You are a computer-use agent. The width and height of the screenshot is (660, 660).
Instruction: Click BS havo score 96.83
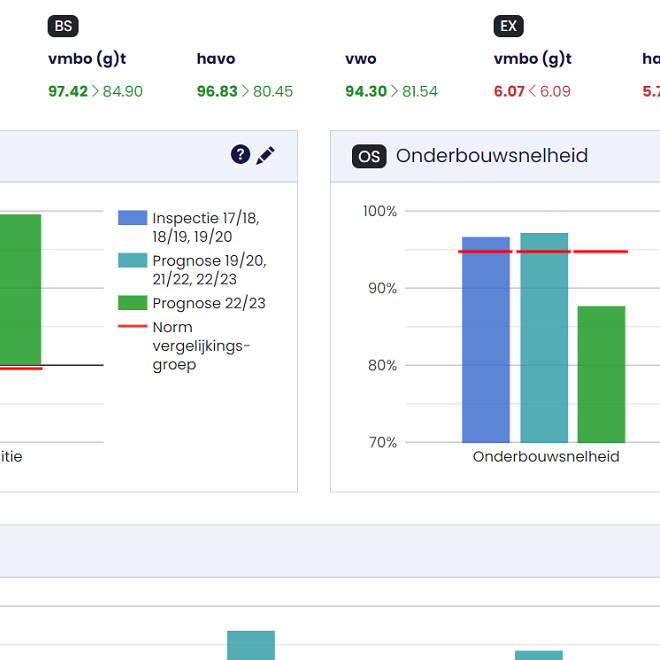click(217, 91)
